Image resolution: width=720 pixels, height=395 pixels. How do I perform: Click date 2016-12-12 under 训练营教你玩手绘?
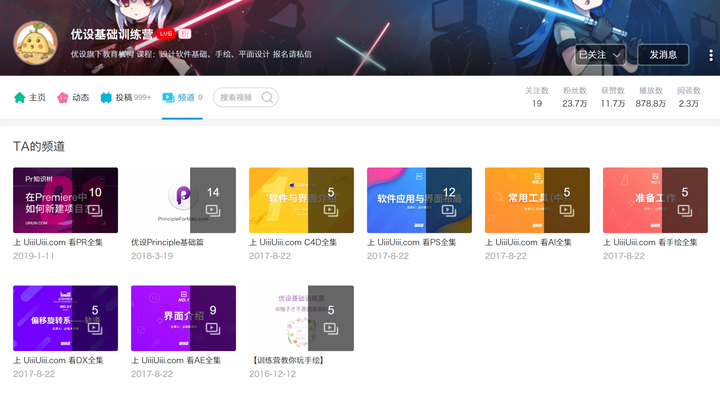coord(272,374)
